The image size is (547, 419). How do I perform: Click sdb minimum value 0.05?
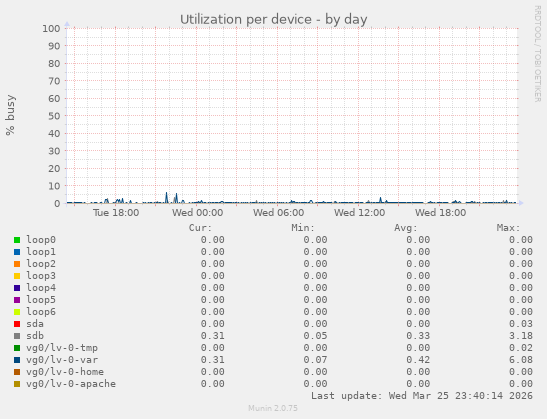[315, 336]
